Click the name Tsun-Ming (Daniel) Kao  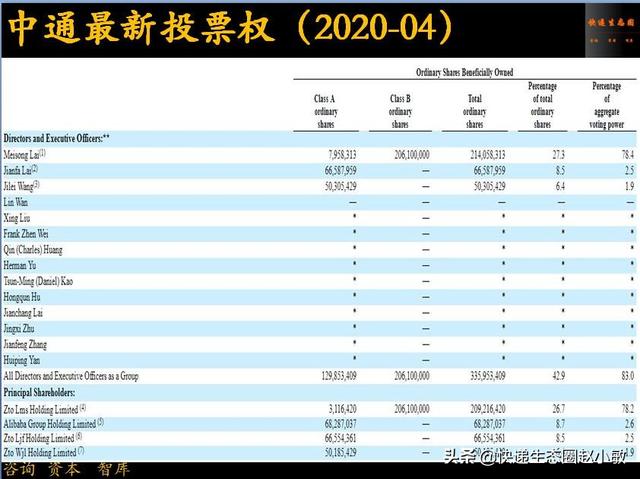[38, 281]
